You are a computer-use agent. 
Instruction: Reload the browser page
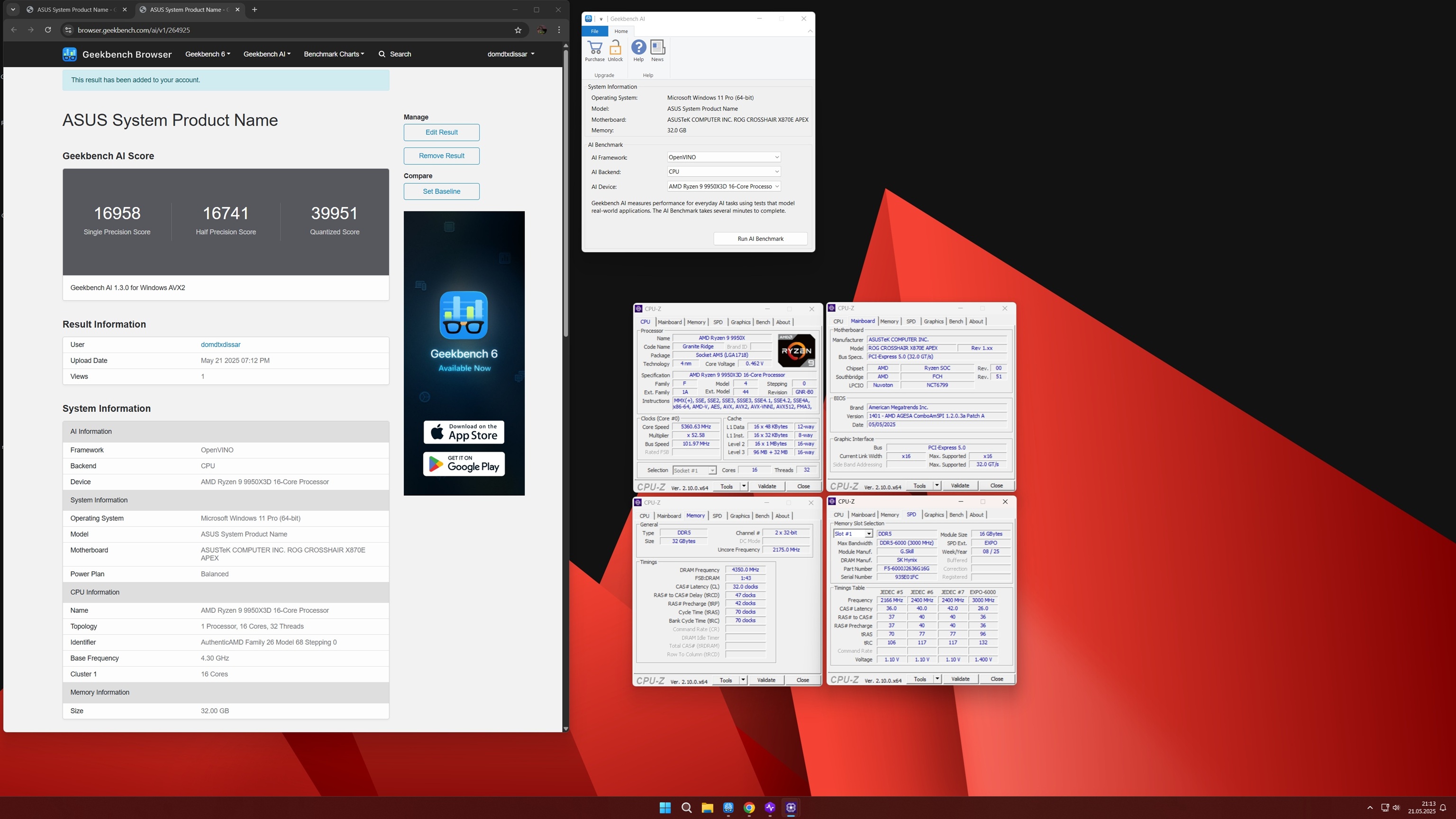pos(48,30)
